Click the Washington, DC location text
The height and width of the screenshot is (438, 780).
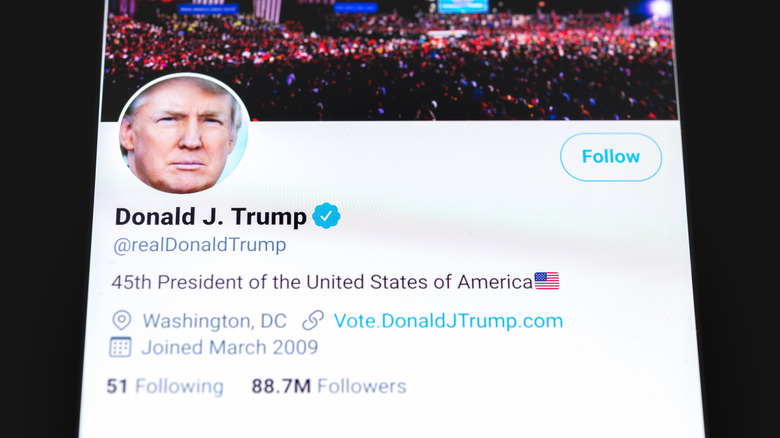pyautogui.click(x=214, y=321)
